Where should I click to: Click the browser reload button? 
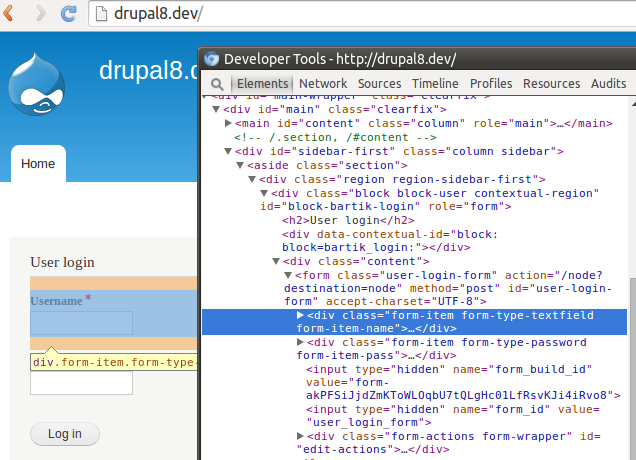[69, 14]
